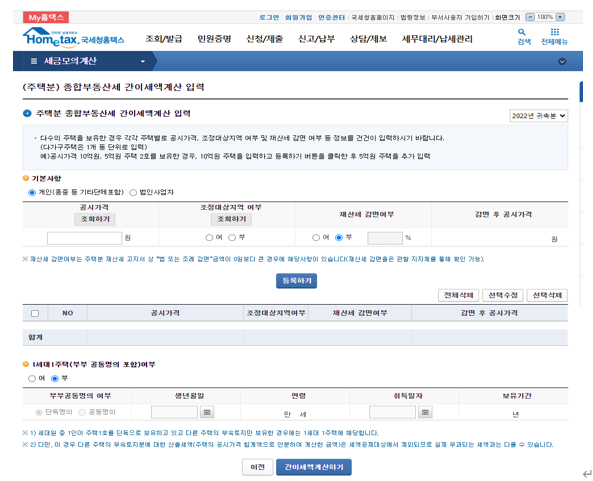The width and height of the screenshot is (593, 481).
Task: Choose 부 for 조정대상지역 여부
Action: (232, 237)
